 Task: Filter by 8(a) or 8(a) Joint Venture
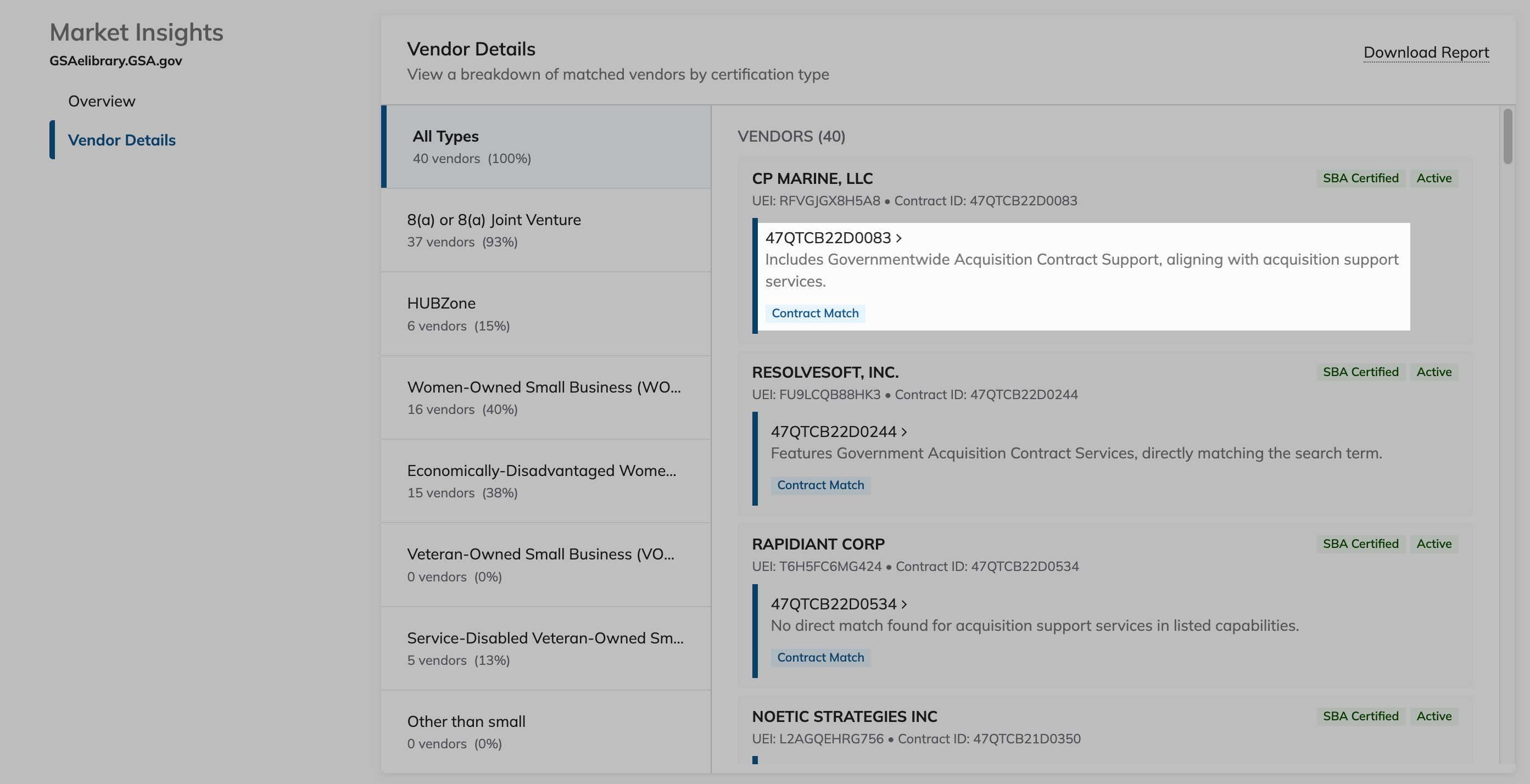[546, 231]
